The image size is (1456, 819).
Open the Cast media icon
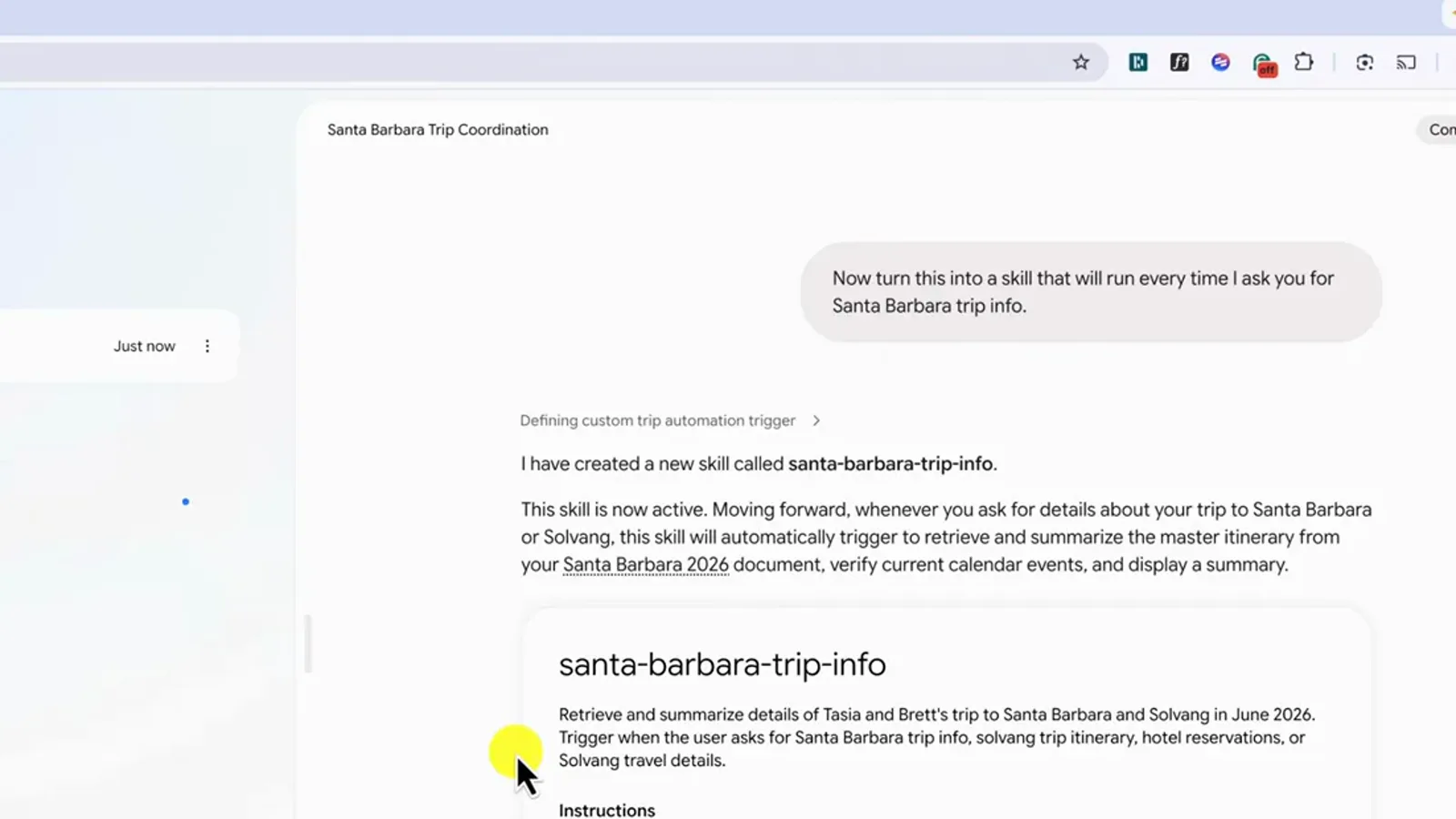click(1406, 62)
